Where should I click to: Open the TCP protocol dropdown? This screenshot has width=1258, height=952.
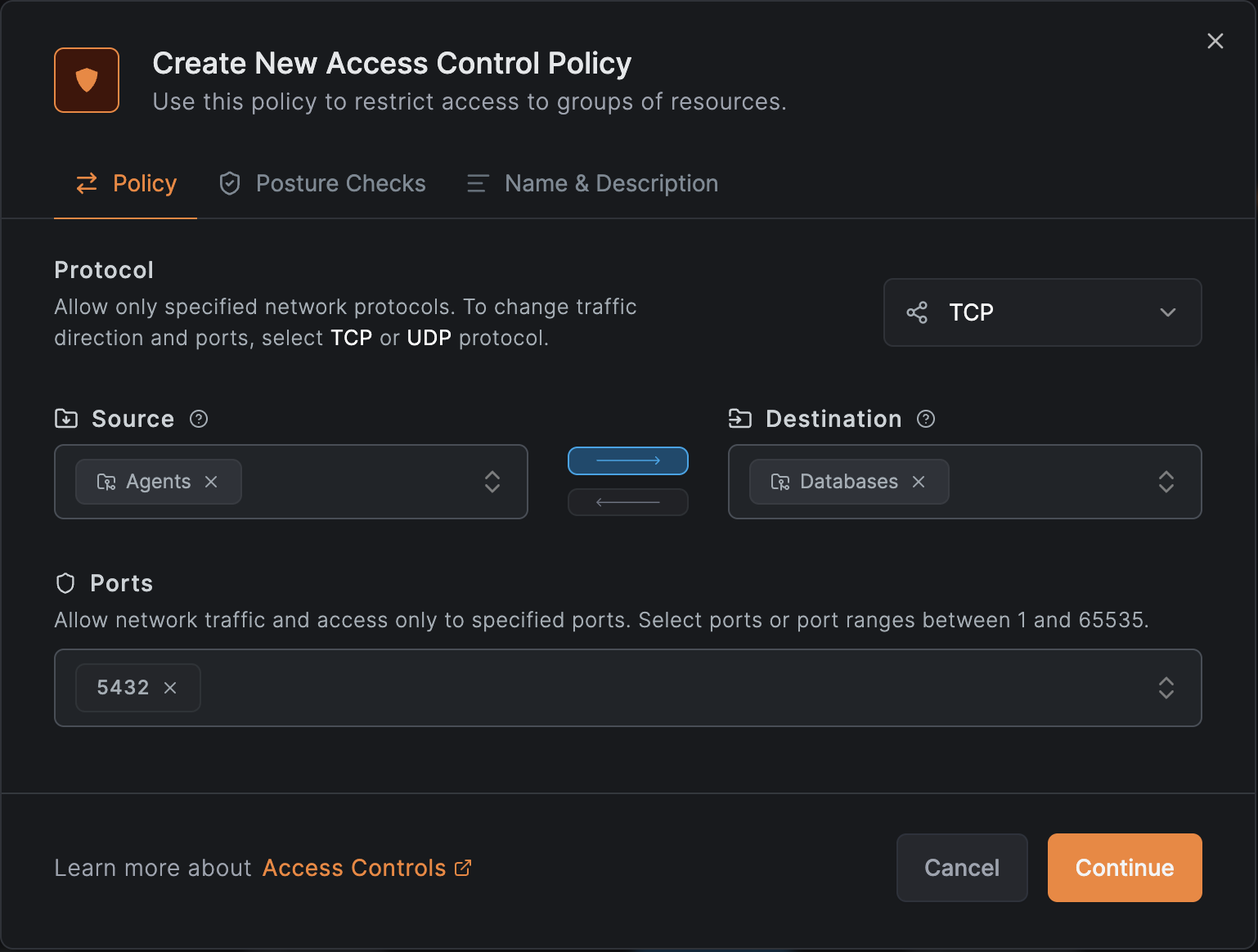(x=1043, y=312)
